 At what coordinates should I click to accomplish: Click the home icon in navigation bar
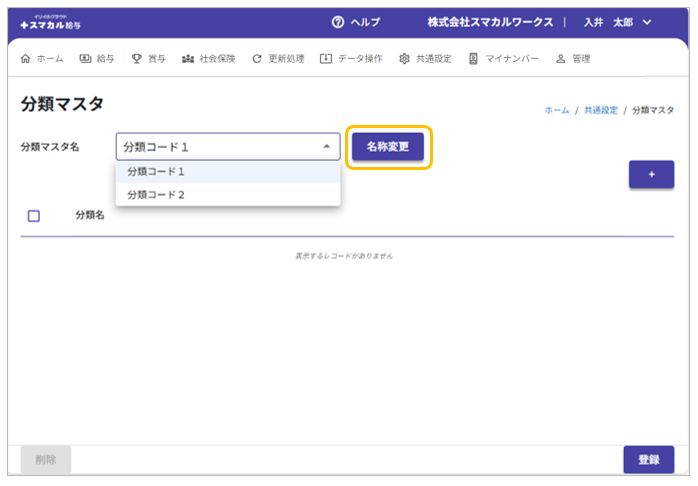[26, 59]
